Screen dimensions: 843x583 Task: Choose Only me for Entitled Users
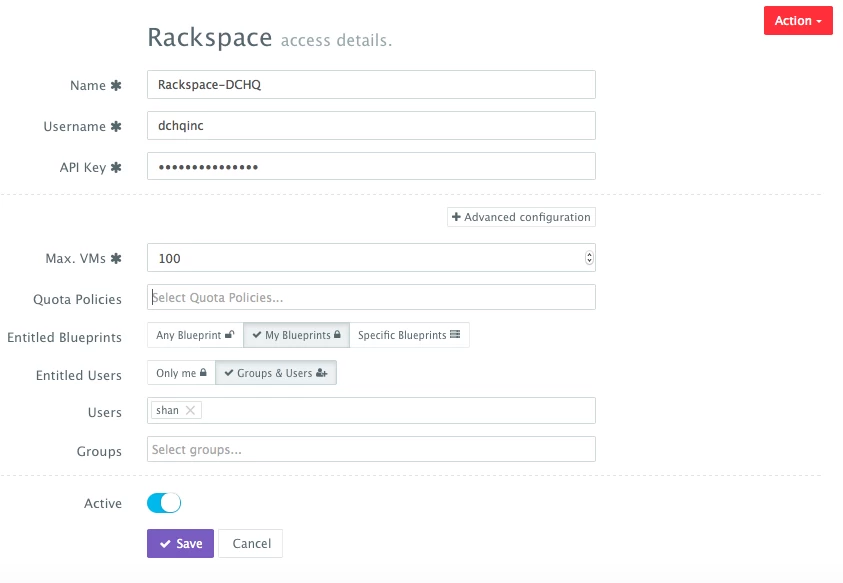[181, 373]
